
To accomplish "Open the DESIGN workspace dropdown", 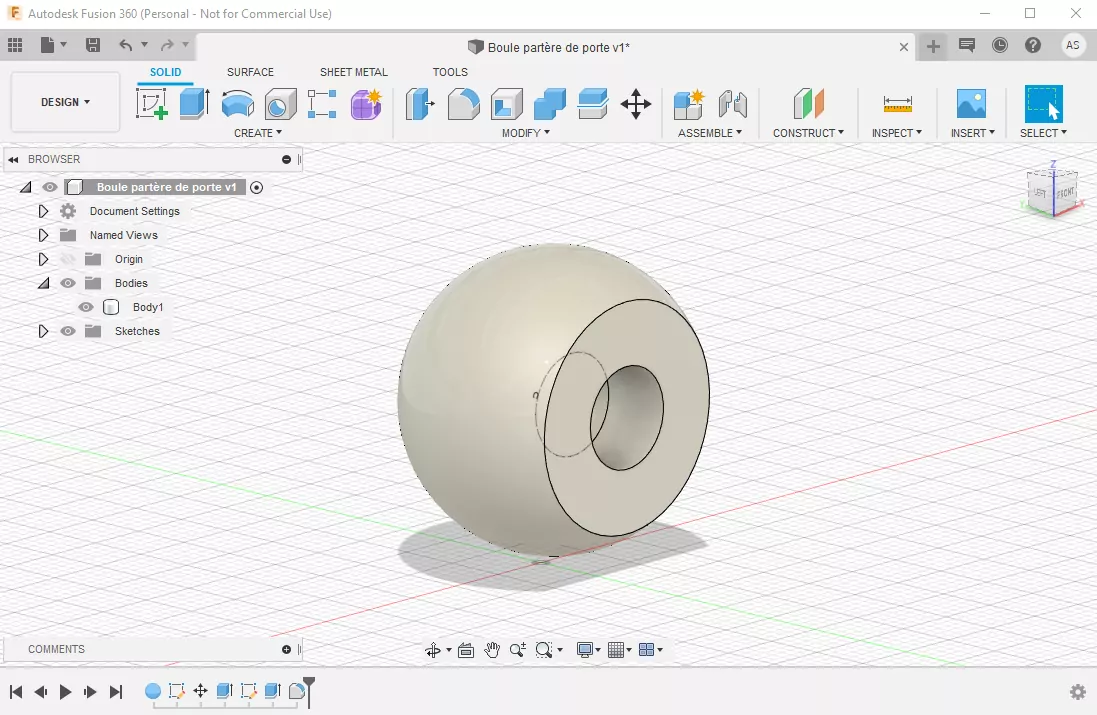I will (x=65, y=102).
